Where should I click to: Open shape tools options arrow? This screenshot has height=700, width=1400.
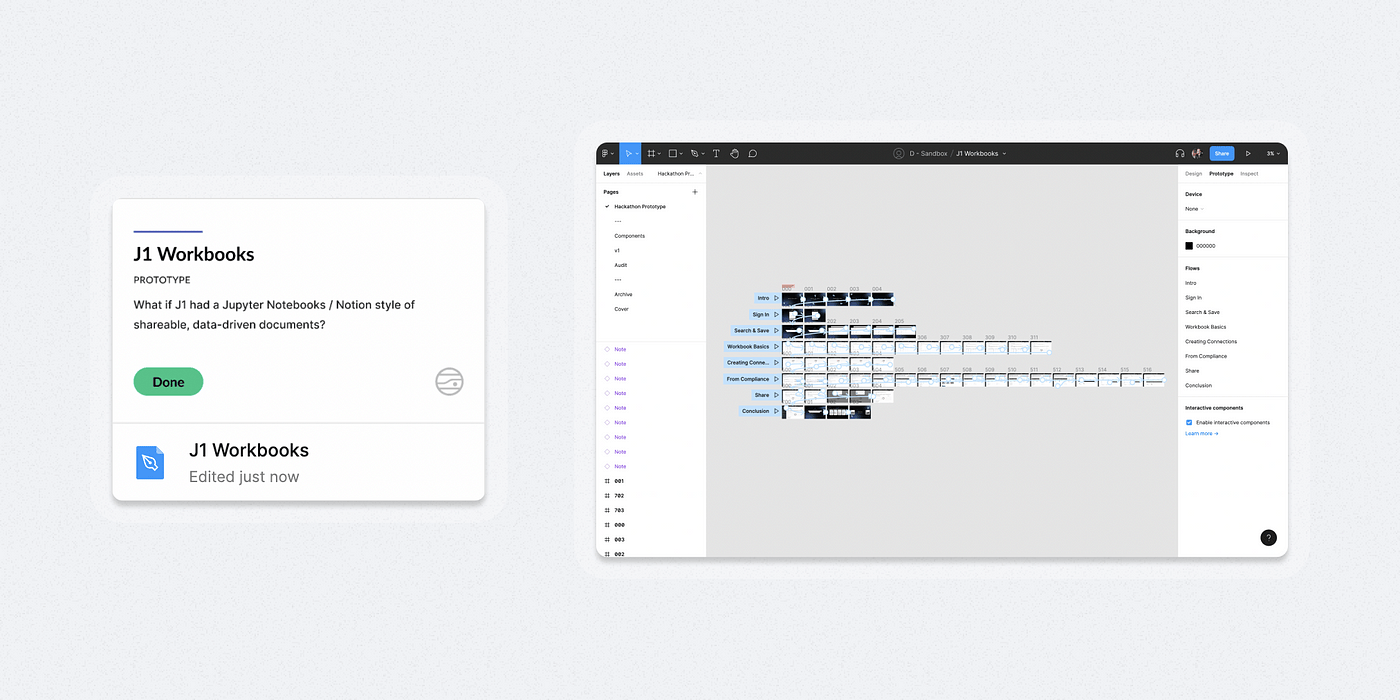pyautogui.click(x=682, y=154)
